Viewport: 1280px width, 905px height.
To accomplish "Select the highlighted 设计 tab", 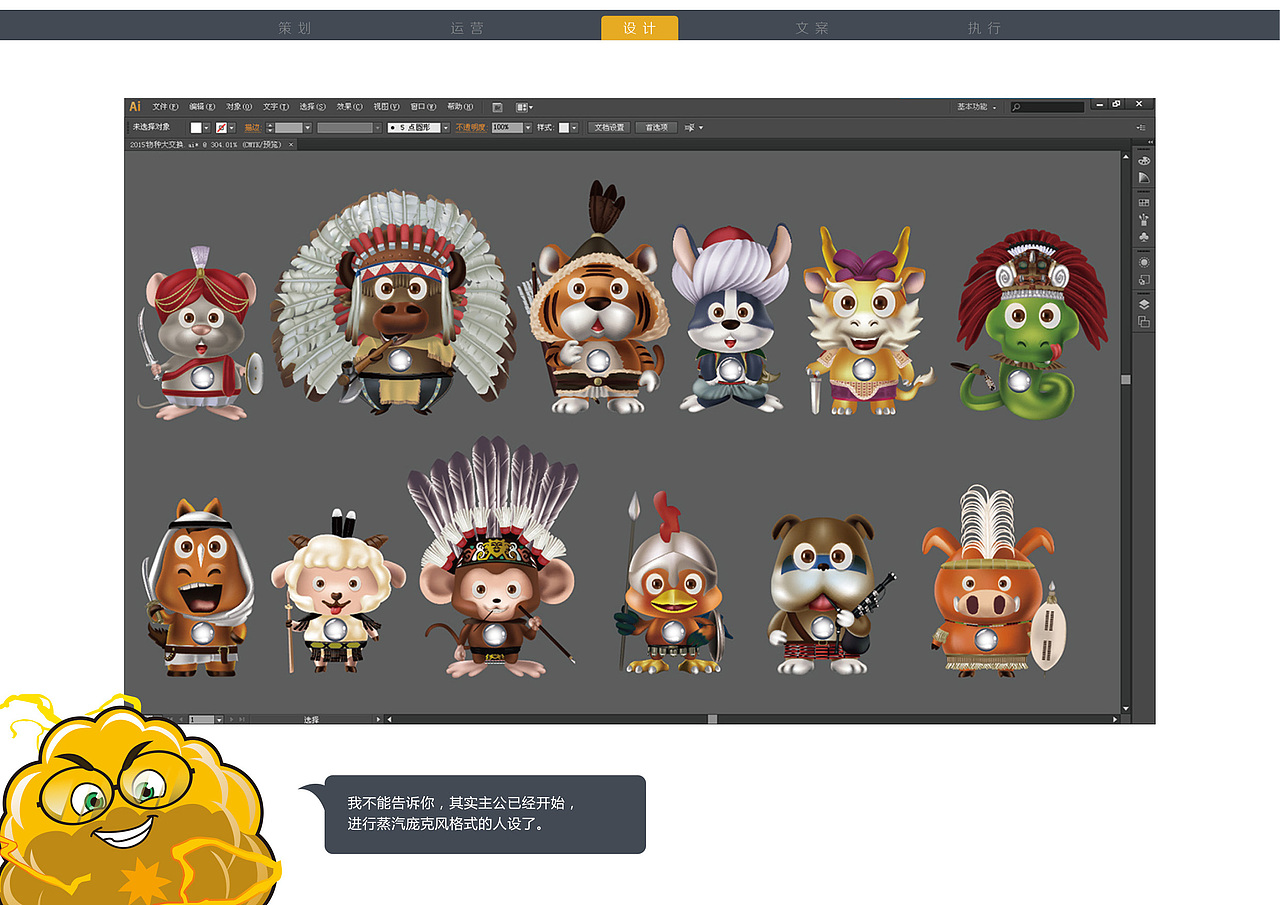I will tap(639, 28).
